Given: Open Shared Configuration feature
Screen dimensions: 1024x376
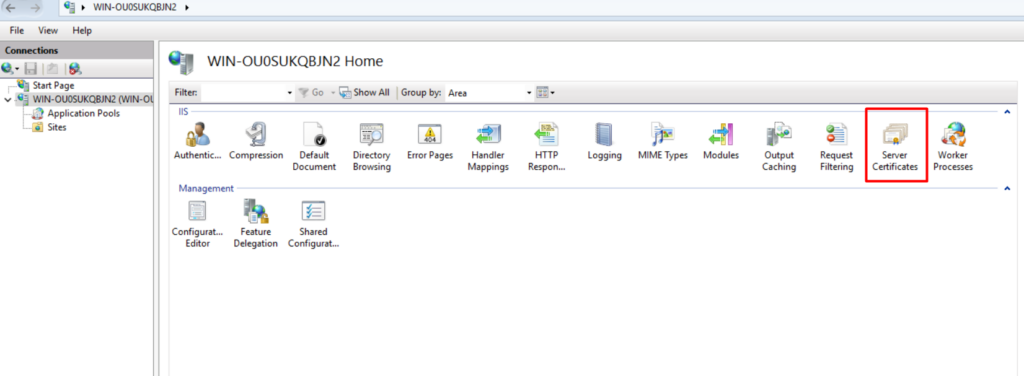Looking at the screenshot, I should click(x=313, y=224).
